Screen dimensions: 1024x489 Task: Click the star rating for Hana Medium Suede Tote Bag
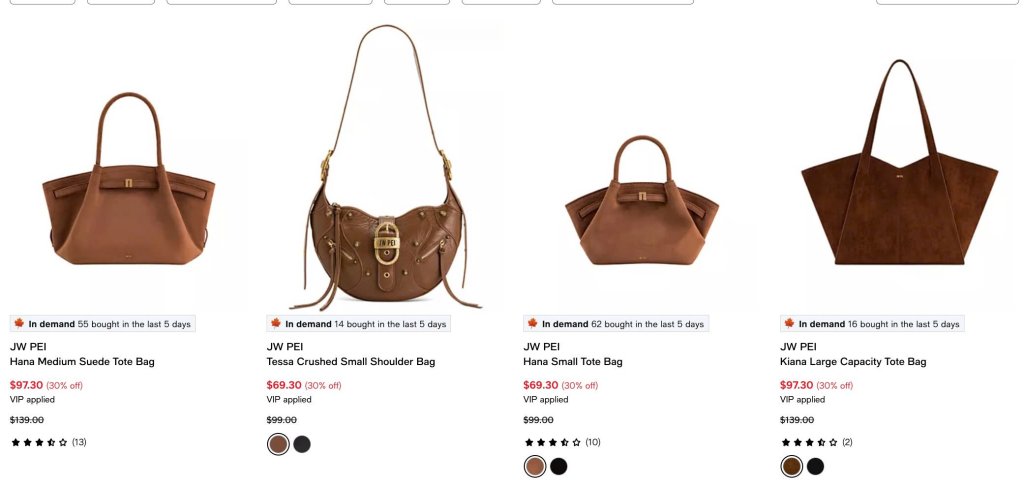click(39, 442)
